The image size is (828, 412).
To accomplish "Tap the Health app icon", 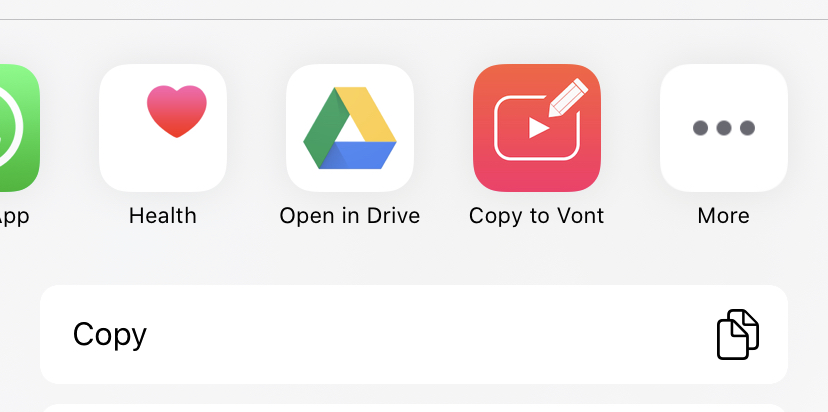I will (x=163, y=128).
